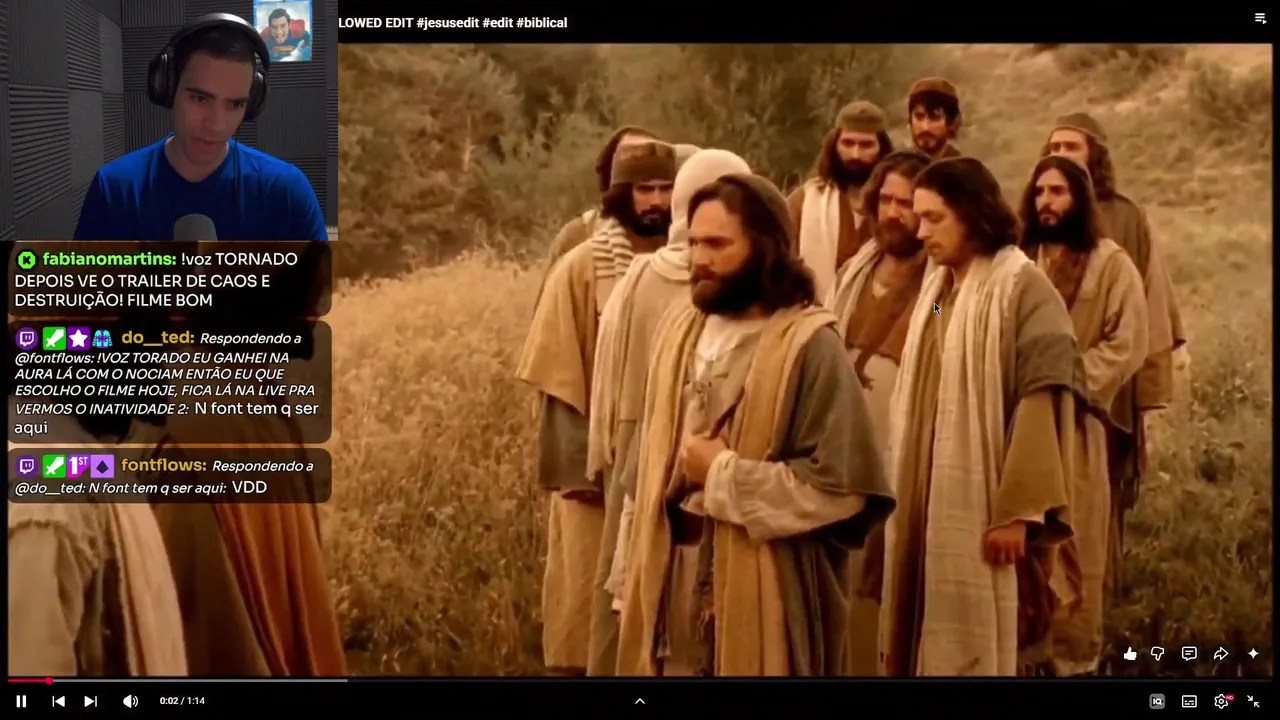Mute the video volume
Screen dimensions: 1280x720
(130, 701)
